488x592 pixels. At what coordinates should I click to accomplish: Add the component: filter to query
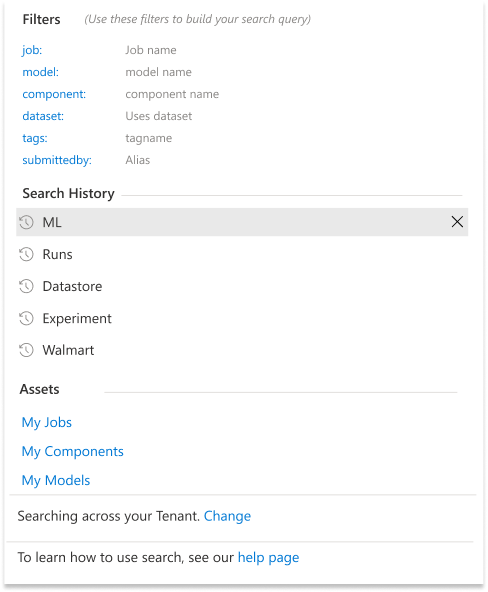coord(54,94)
